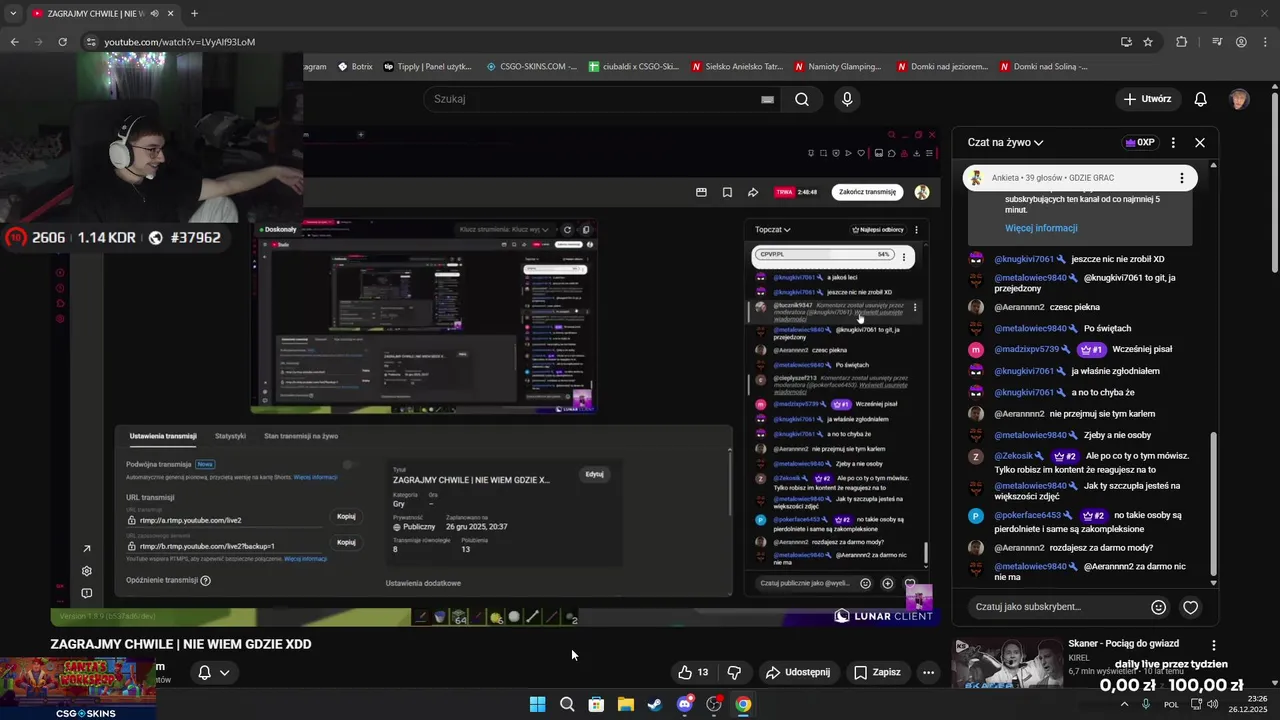The width and height of the screenshot is (1280, 720).
Task: Open Discord from the taskbar
Action: tap(685, 704)
